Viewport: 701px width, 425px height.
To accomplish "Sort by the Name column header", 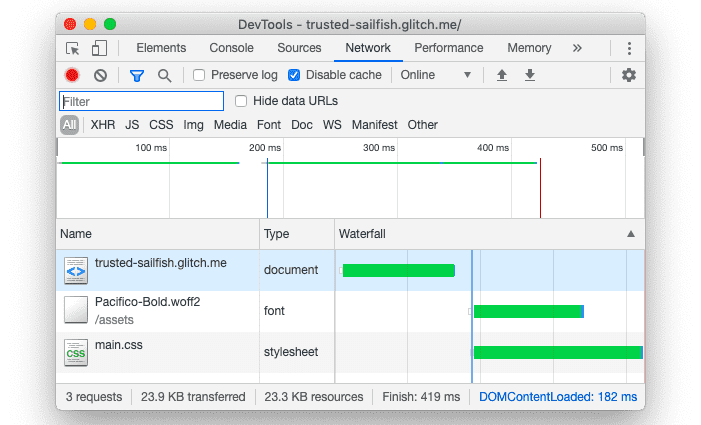I will pyautogui.click(x=158, y=234).
